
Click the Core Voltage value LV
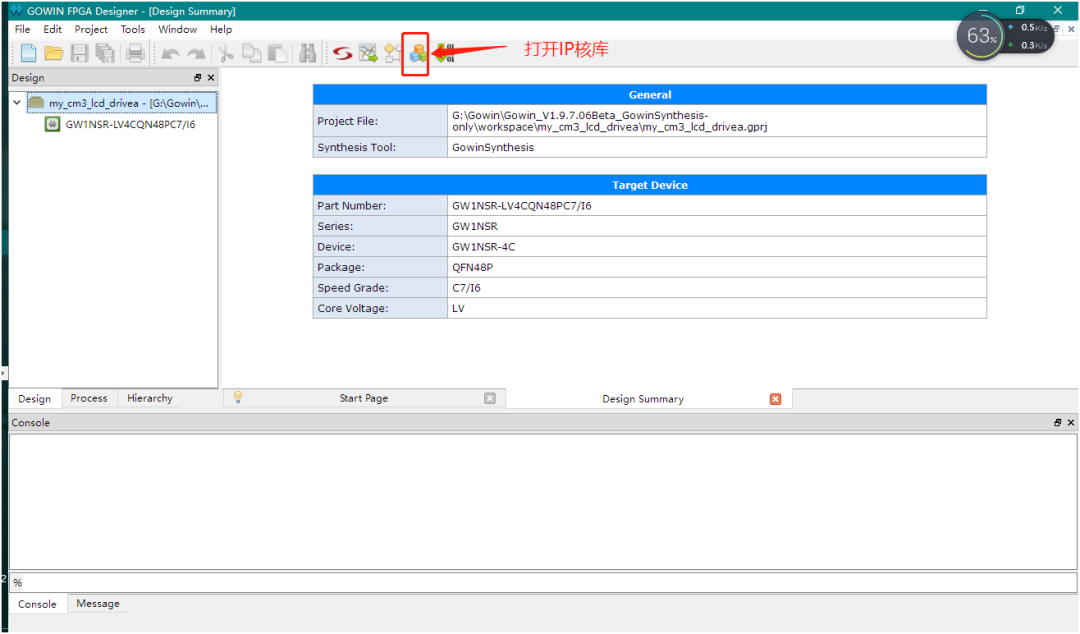click(x=717, y=308)
